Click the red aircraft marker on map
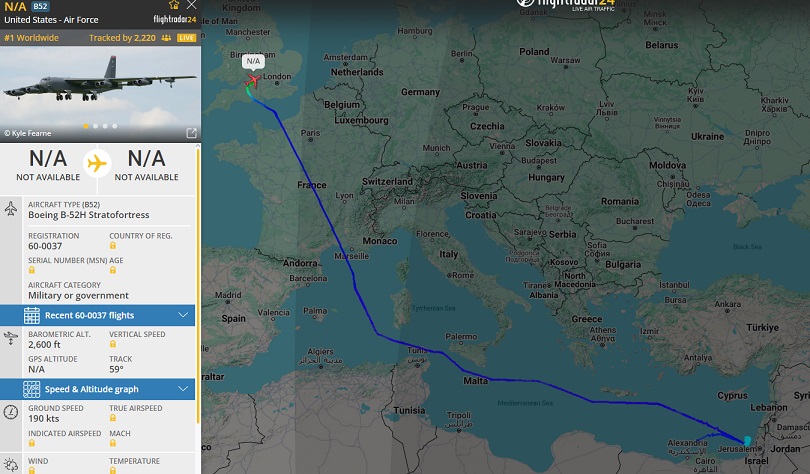Viewport: 810px width, 474px height. [x=252, y=80]
